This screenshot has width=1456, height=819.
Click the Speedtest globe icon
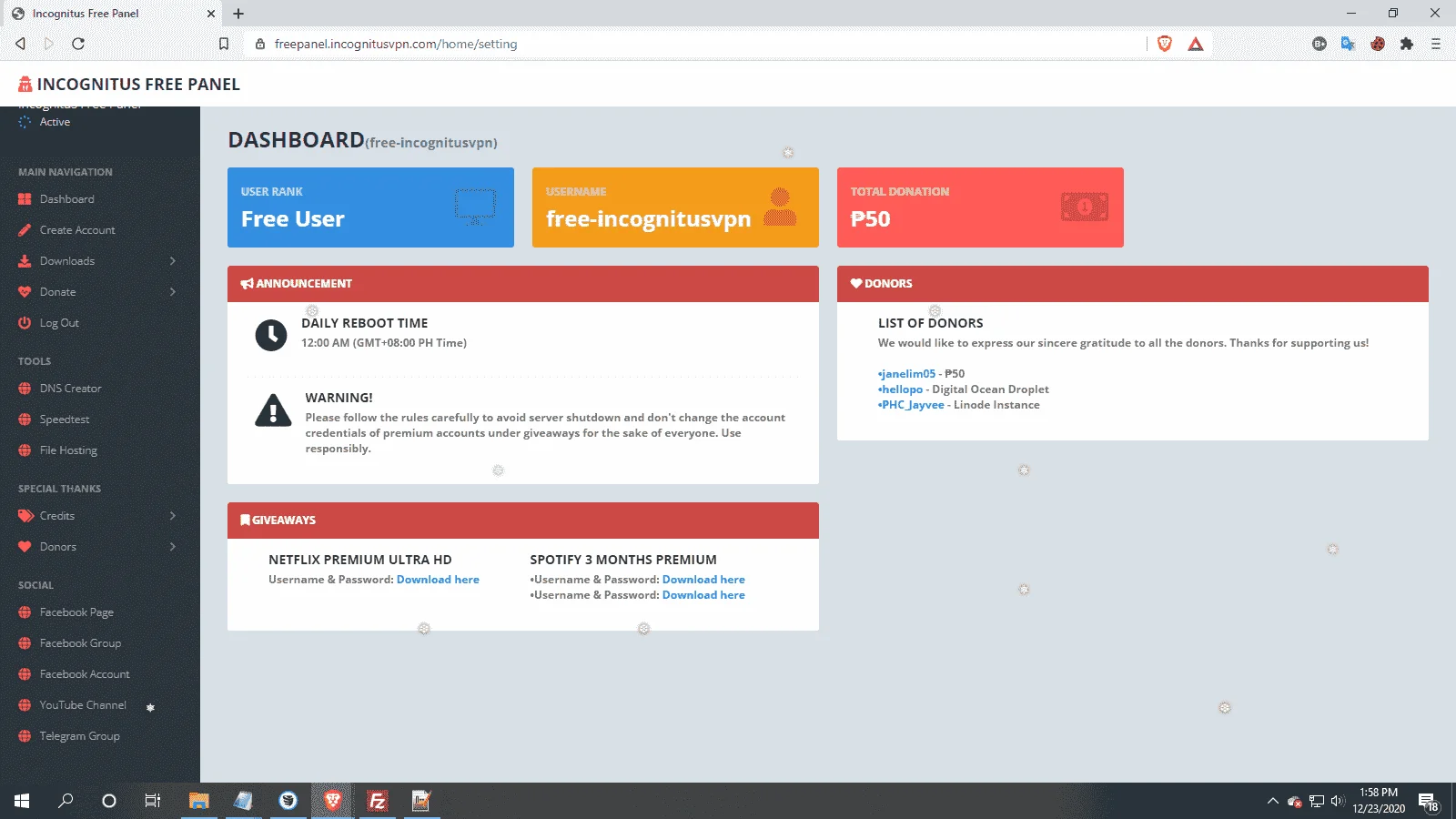pyautogui.click(x=25, y=420)
